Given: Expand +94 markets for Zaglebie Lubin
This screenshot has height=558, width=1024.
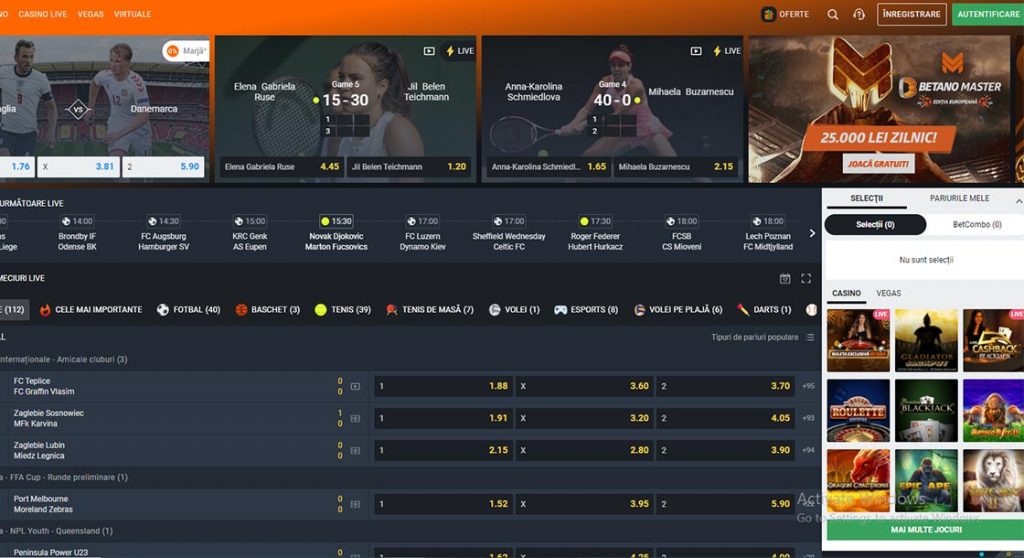Looking at the screenshot, I should tap(808, 450).
